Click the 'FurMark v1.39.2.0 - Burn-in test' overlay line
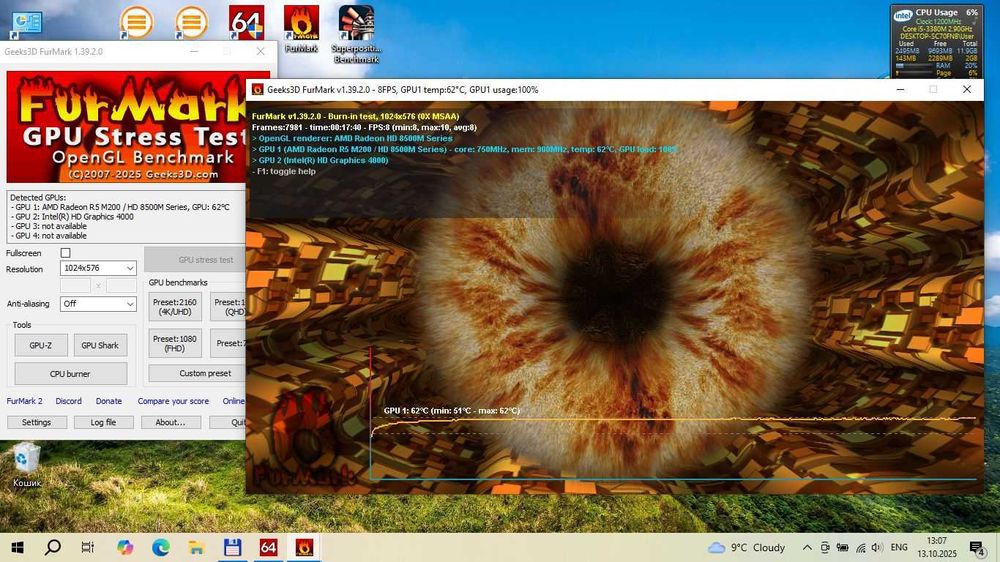Image resolution: width=1000 pixels, height=562 pixels. 355,117
